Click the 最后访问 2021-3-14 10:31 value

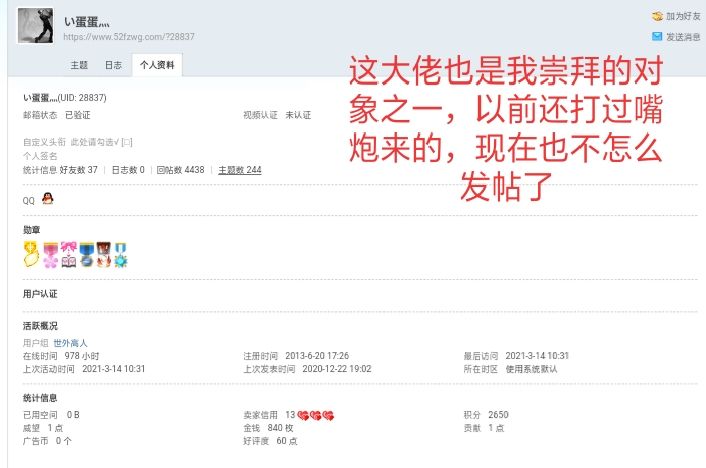coord(516,356)
